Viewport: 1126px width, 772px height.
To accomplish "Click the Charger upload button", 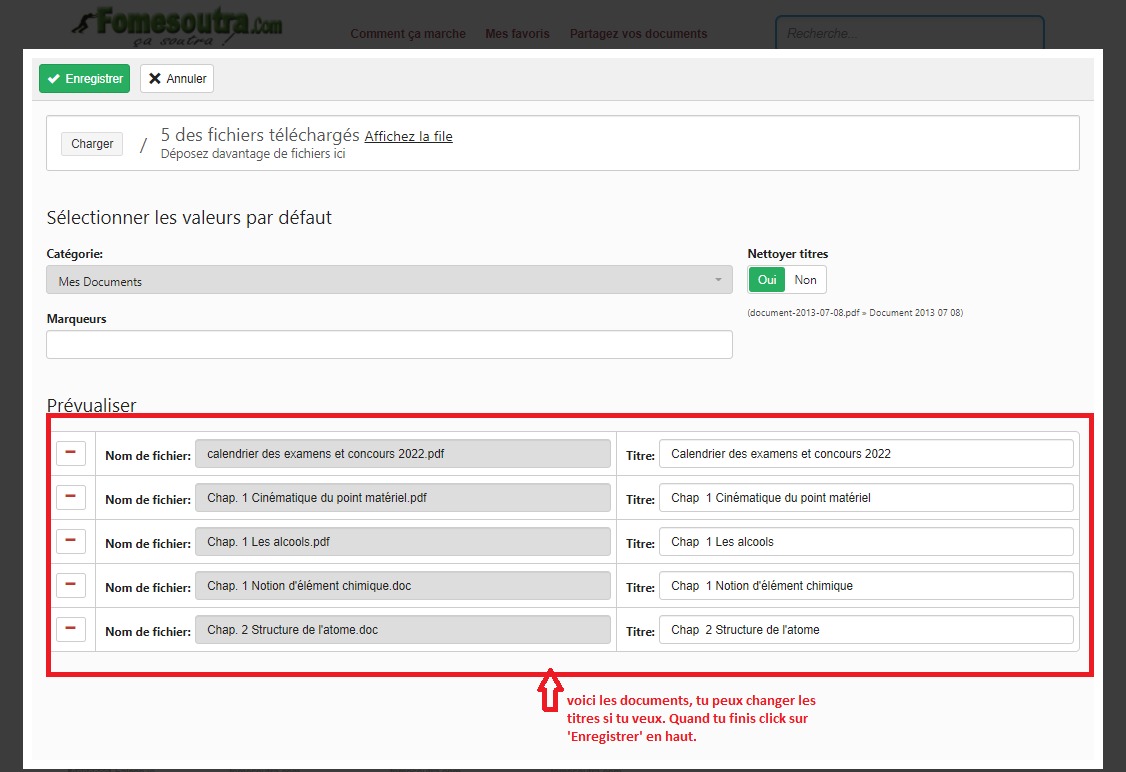I will coord(92,144).
